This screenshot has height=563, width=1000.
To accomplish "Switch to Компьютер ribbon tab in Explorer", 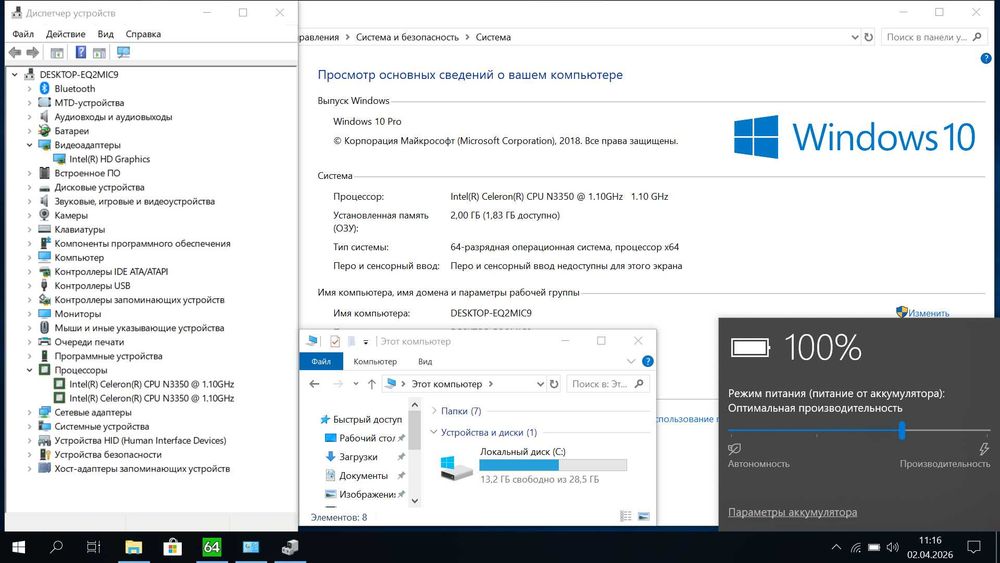I will pos(375,362).
